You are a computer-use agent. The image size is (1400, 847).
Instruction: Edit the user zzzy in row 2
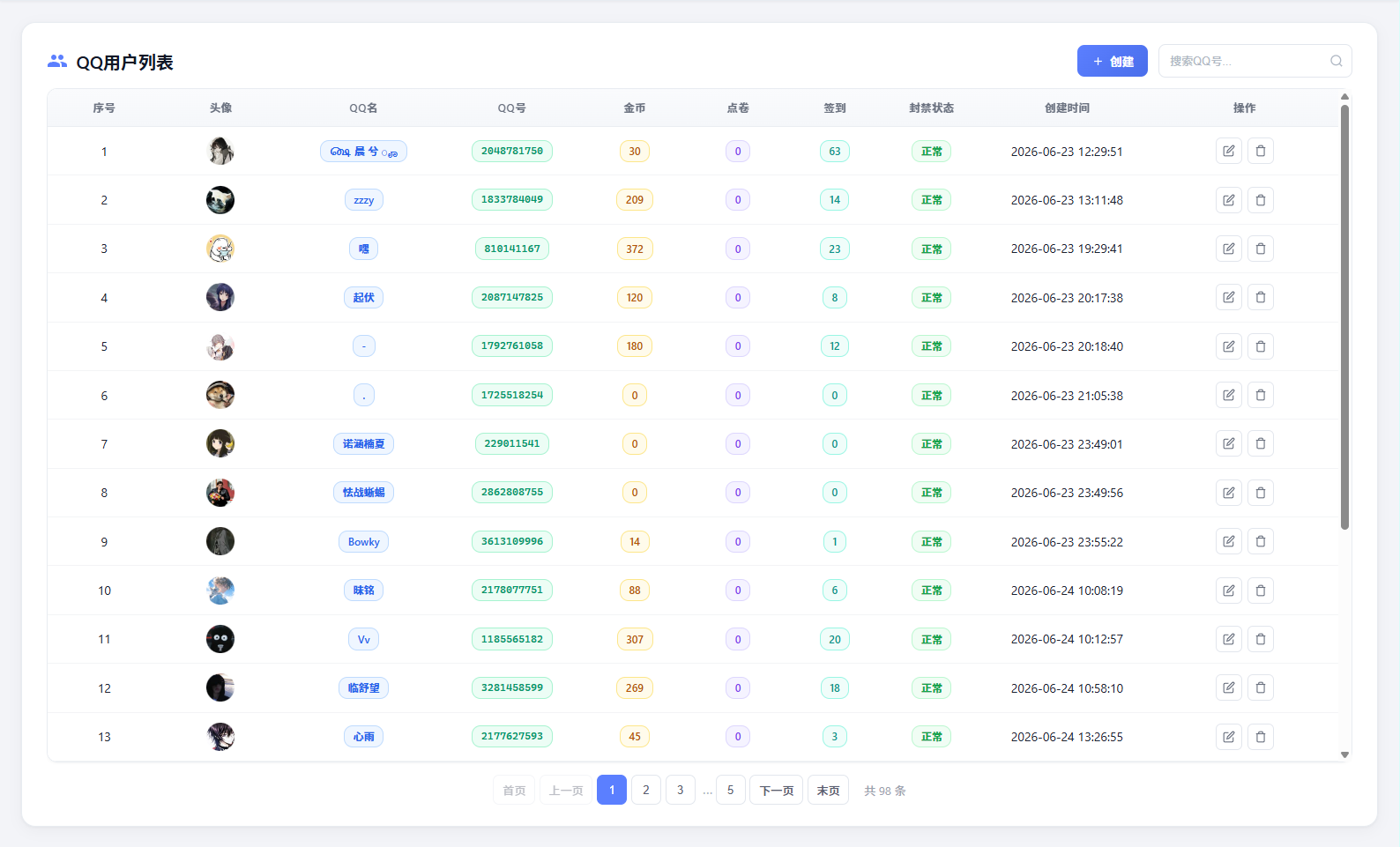coord(1228,200)
